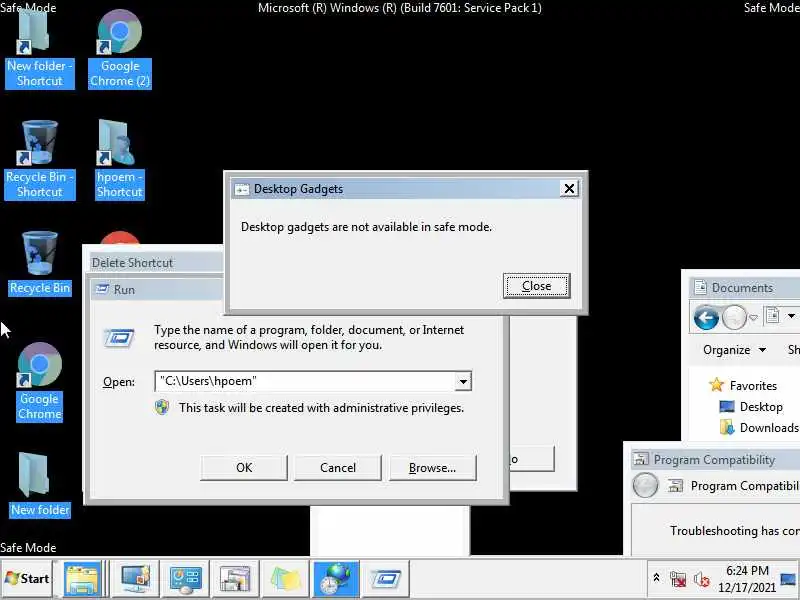Open the Control Panel taskbar icon
The image size is (800, 600).
pos(185,579)
